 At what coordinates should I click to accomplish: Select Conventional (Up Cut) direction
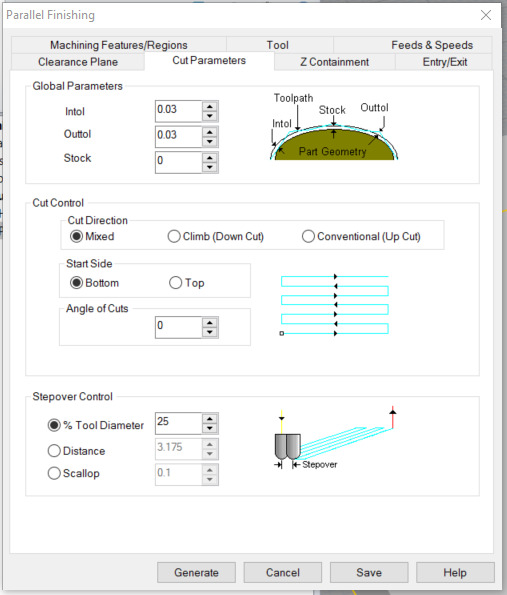361,236
